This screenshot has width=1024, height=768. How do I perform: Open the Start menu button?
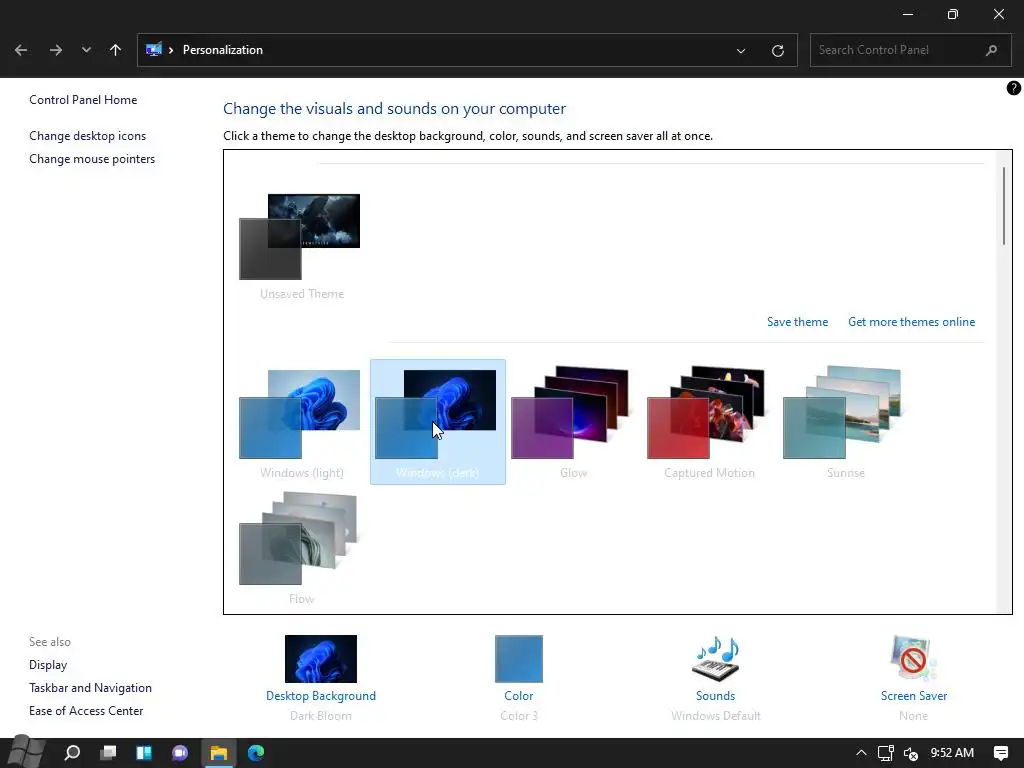click(x=26, y=752)
